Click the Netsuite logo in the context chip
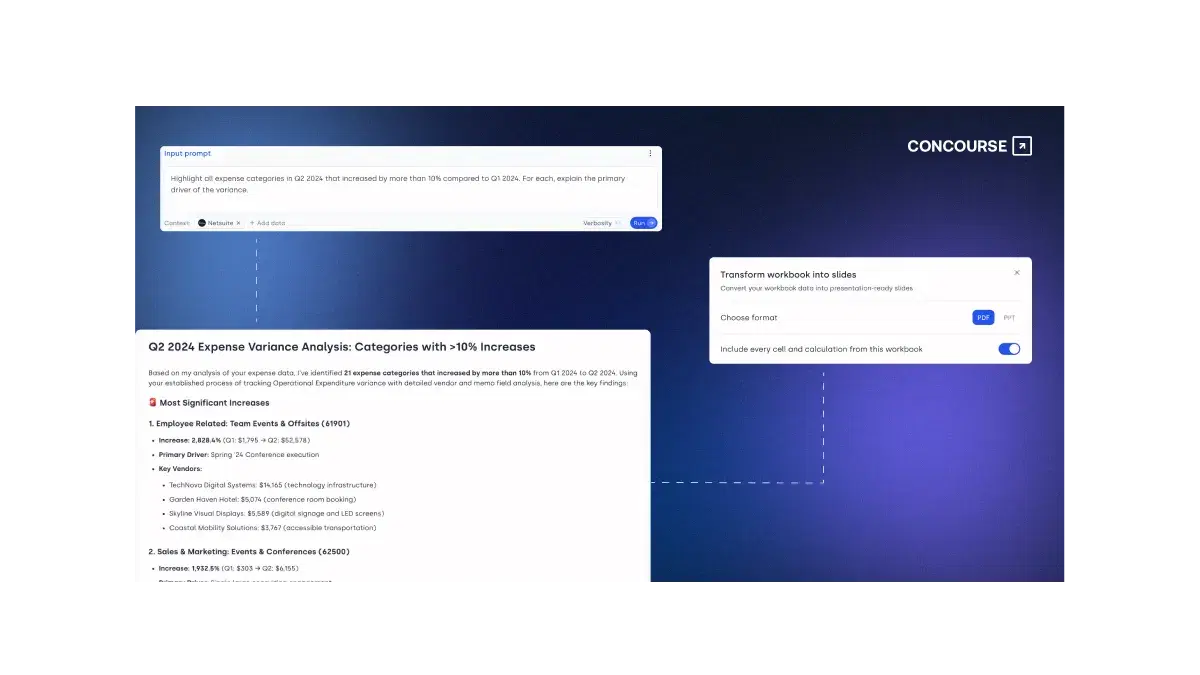The height and width of the screenshot is (675, 1200). [202, 223]
